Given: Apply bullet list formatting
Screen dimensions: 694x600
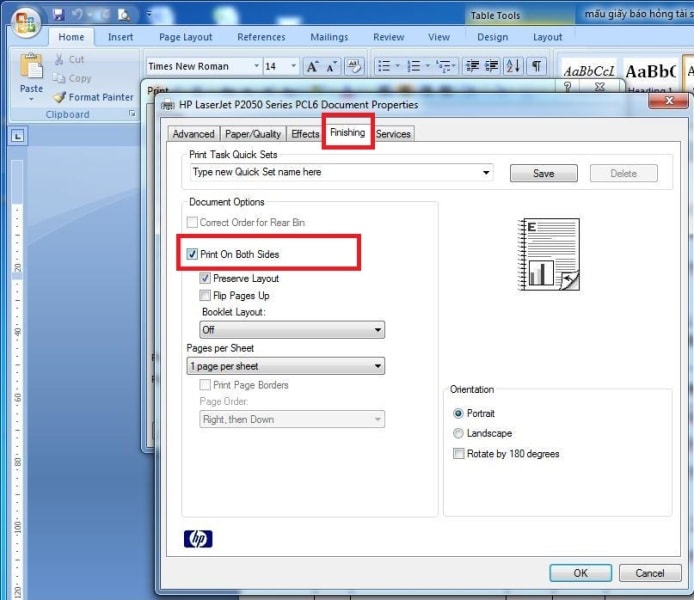Looking at the screenshot, I should (384, 66).
